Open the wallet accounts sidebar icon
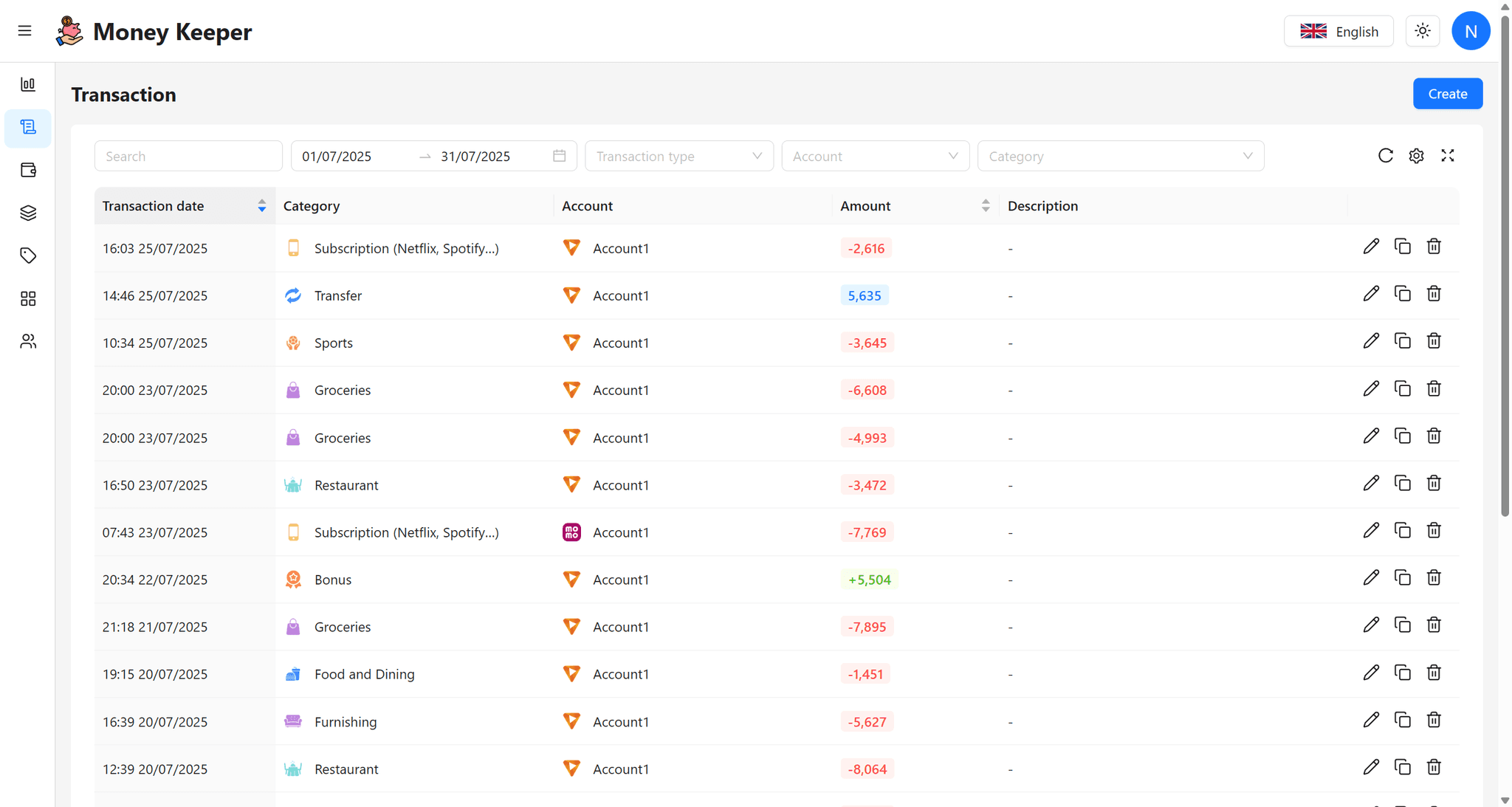The image size is (1512, 807). [x=28, y=170]
